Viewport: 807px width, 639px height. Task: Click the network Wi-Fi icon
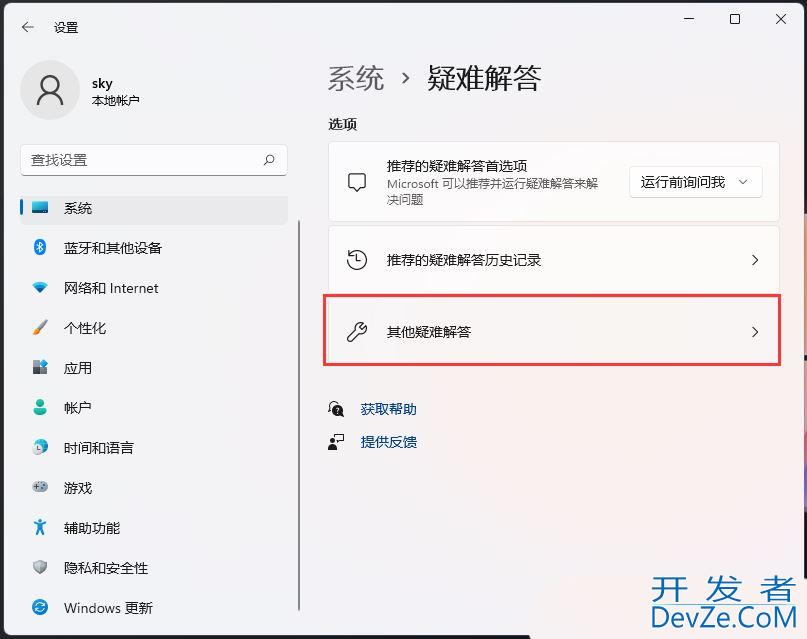(40, 288)
